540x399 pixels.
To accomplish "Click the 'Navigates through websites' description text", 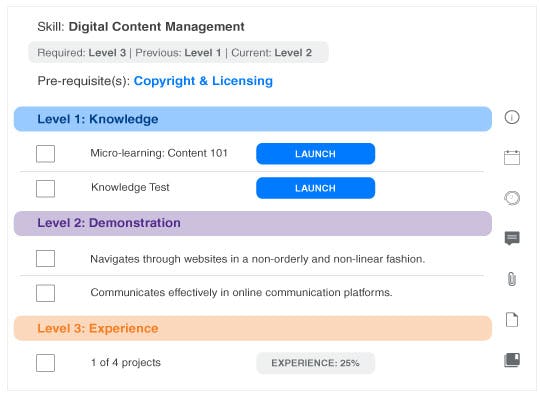I will point(257,259).
